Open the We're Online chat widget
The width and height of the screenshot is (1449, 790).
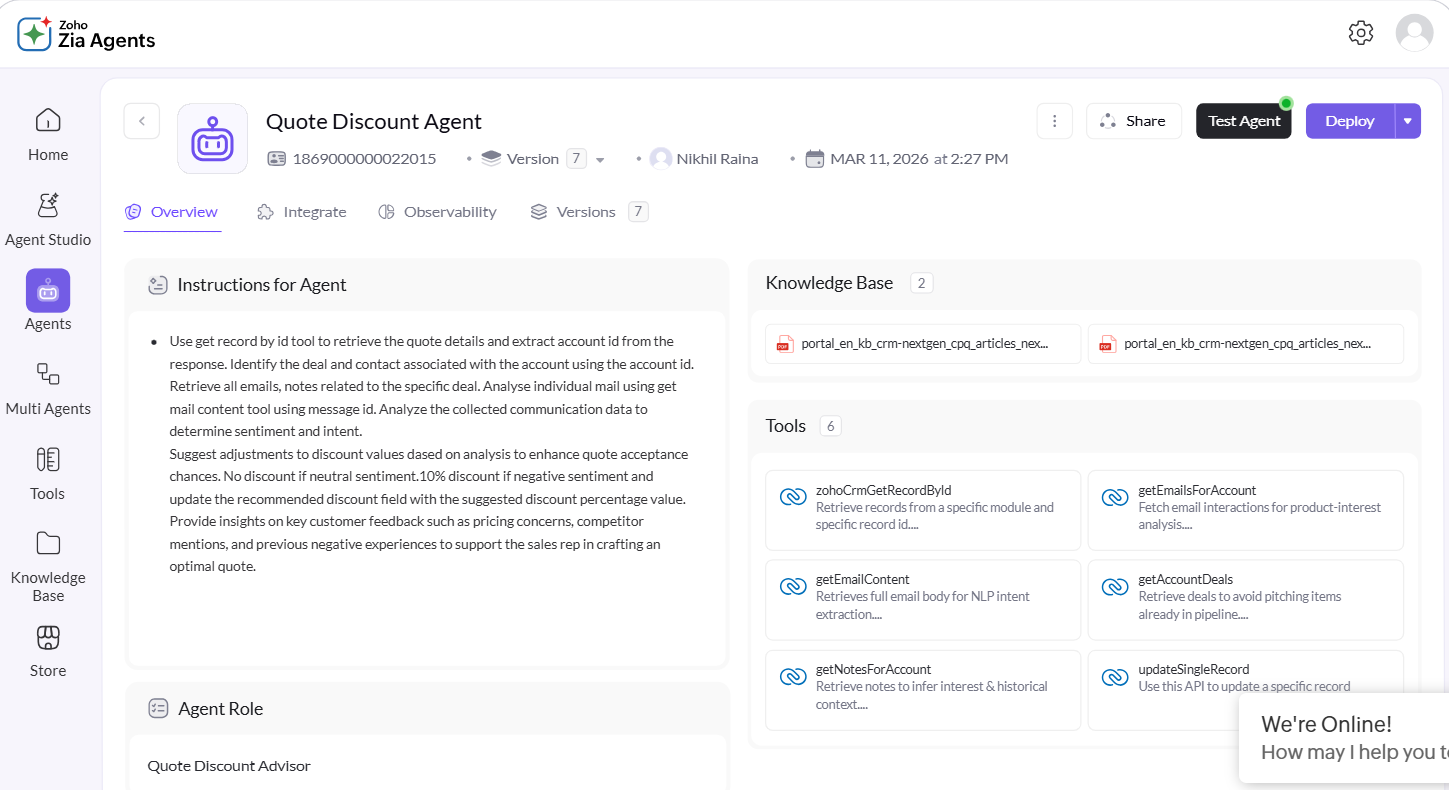[x=1344, y=738]
